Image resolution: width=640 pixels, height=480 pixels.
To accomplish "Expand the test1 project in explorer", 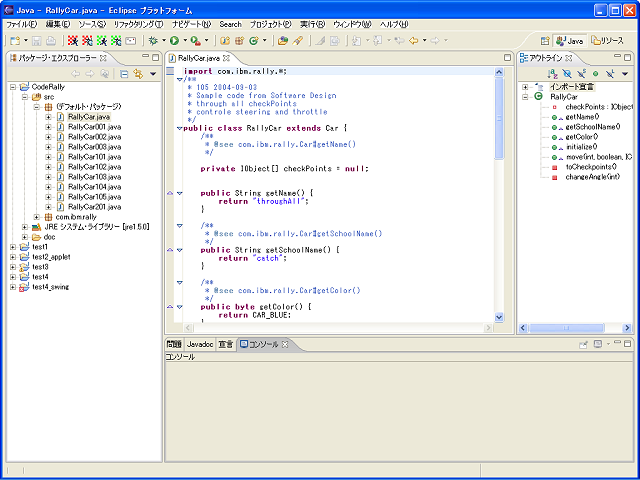I will coord(13,246).
